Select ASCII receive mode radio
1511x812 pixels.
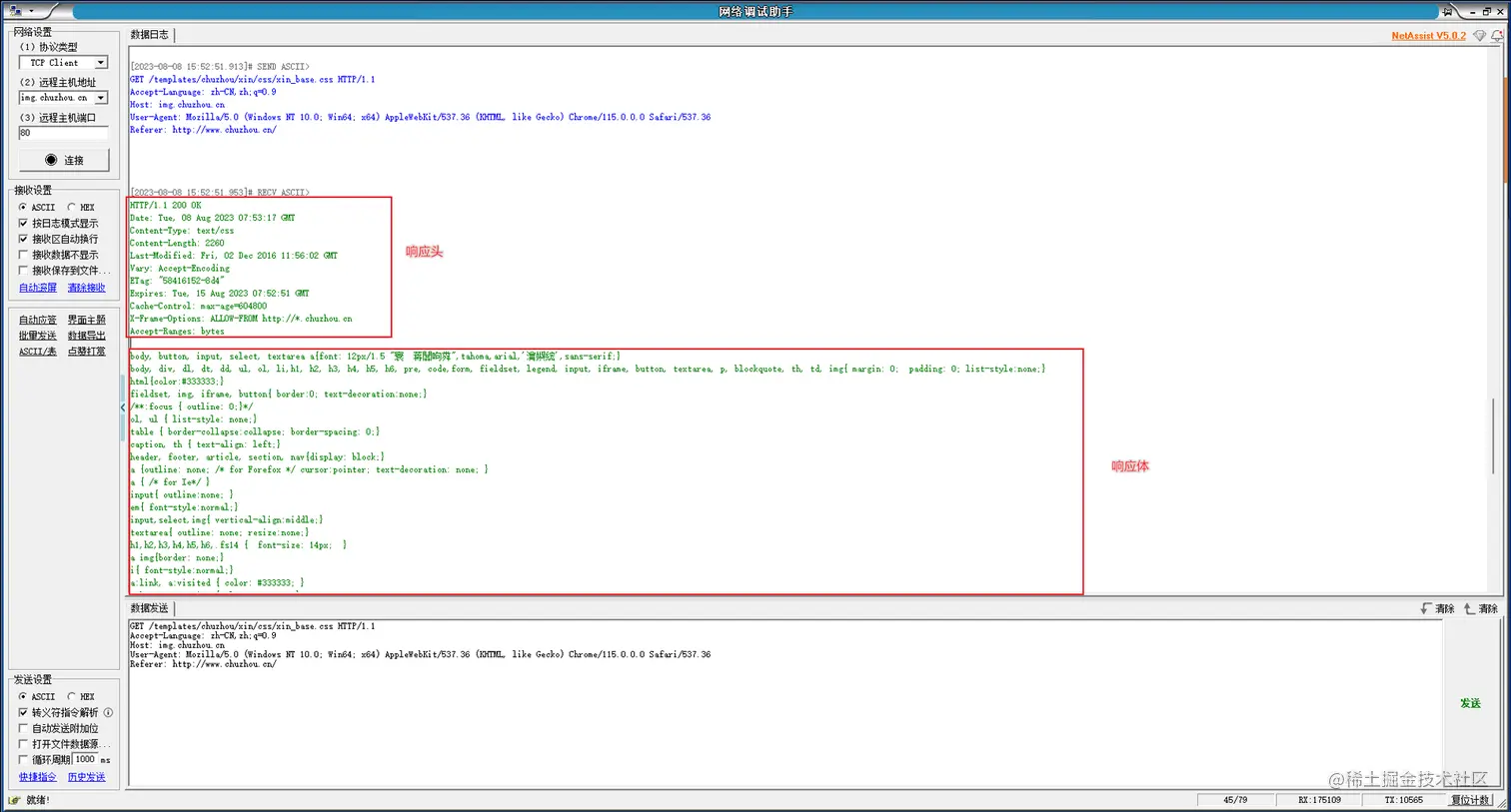point(23,208)
